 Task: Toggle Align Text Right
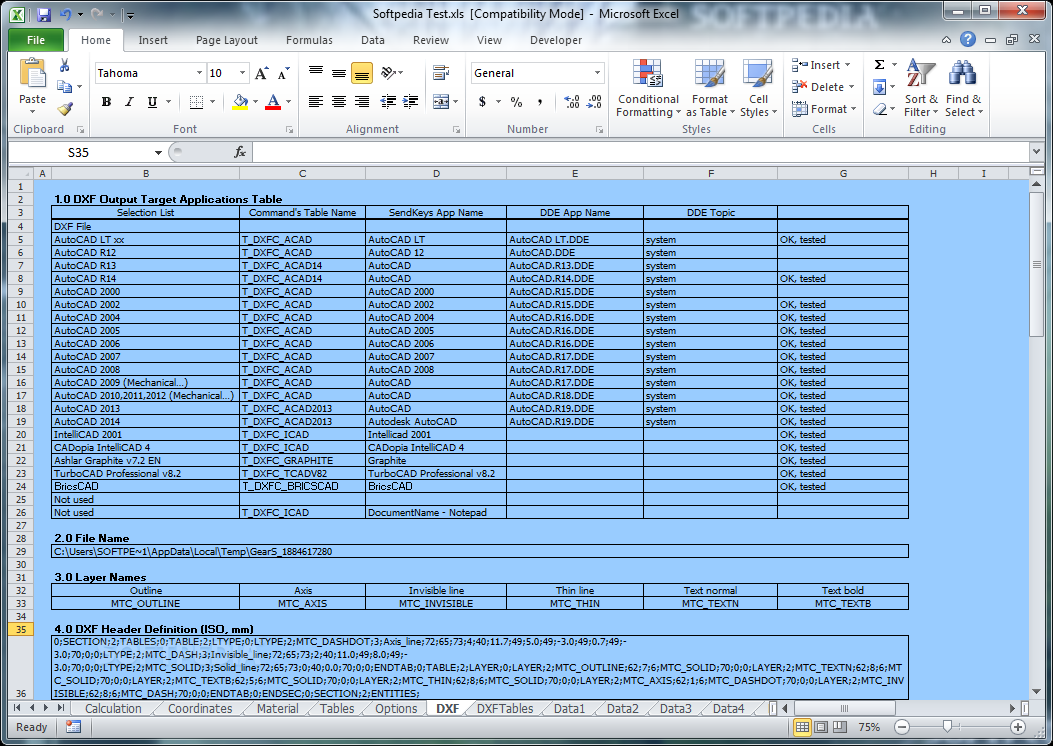[x=362, y=101]
